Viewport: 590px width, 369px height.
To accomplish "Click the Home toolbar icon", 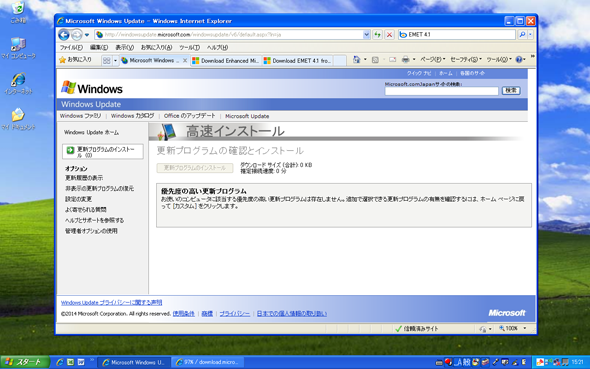I will 356,60.
